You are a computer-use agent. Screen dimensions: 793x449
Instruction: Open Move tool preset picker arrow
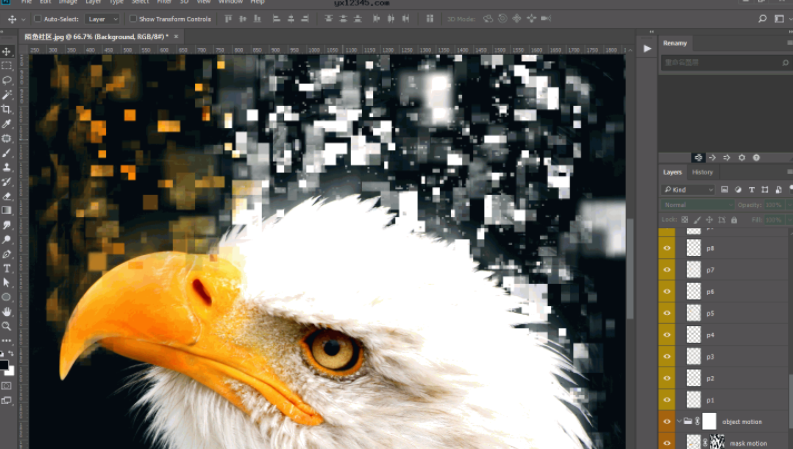point(23,20)
